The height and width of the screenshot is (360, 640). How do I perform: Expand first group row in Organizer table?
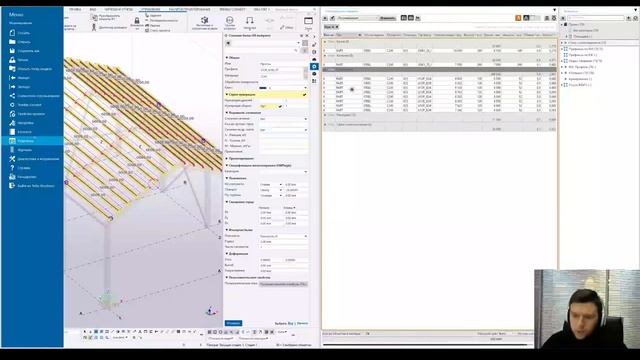(325, 42)
